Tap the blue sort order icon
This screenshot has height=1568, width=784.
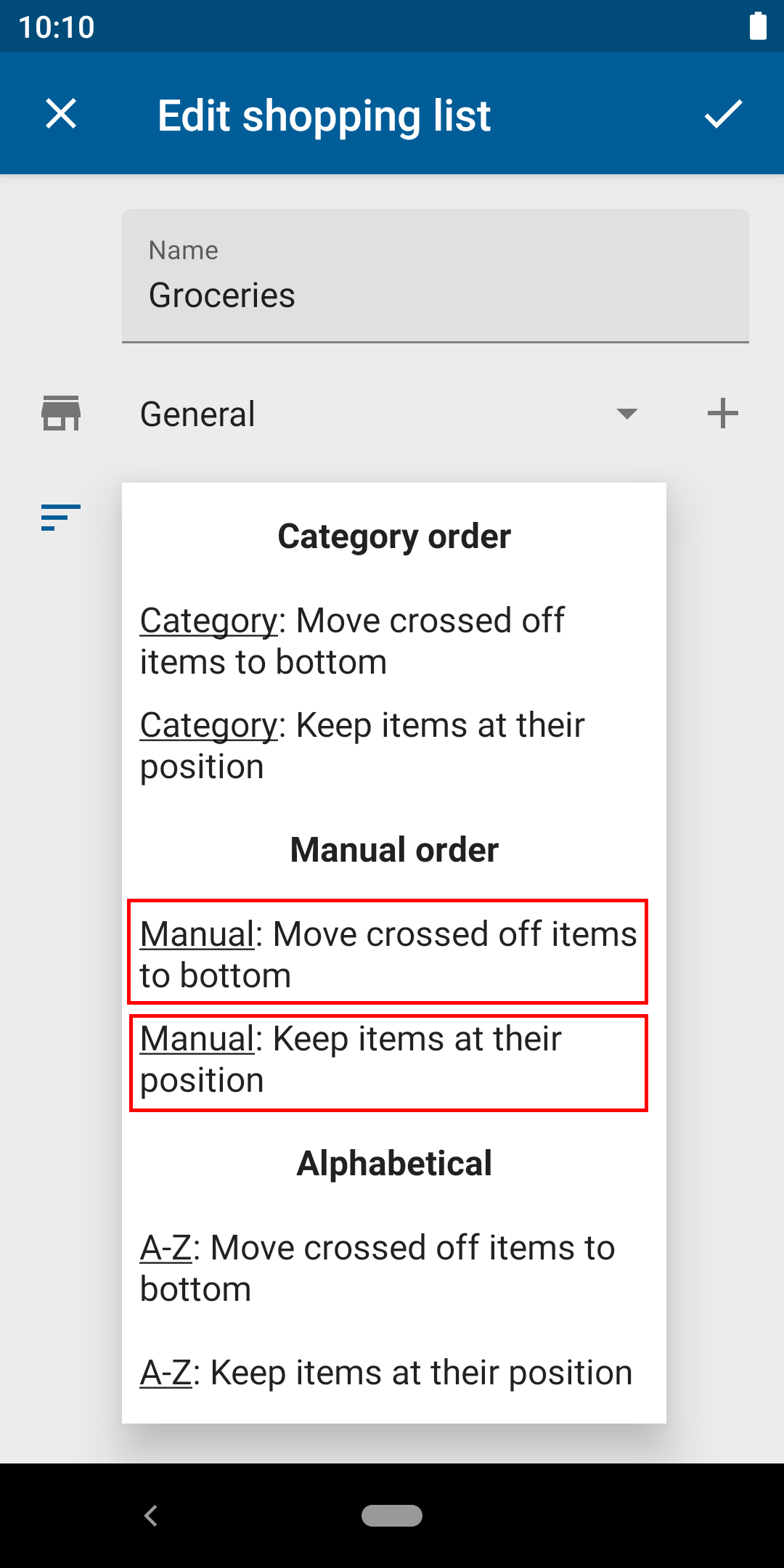click(61, 518)
